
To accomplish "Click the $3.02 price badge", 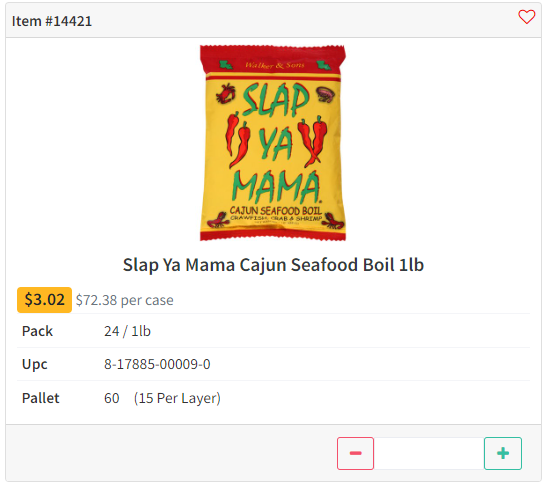I will (x=44, y=300).
